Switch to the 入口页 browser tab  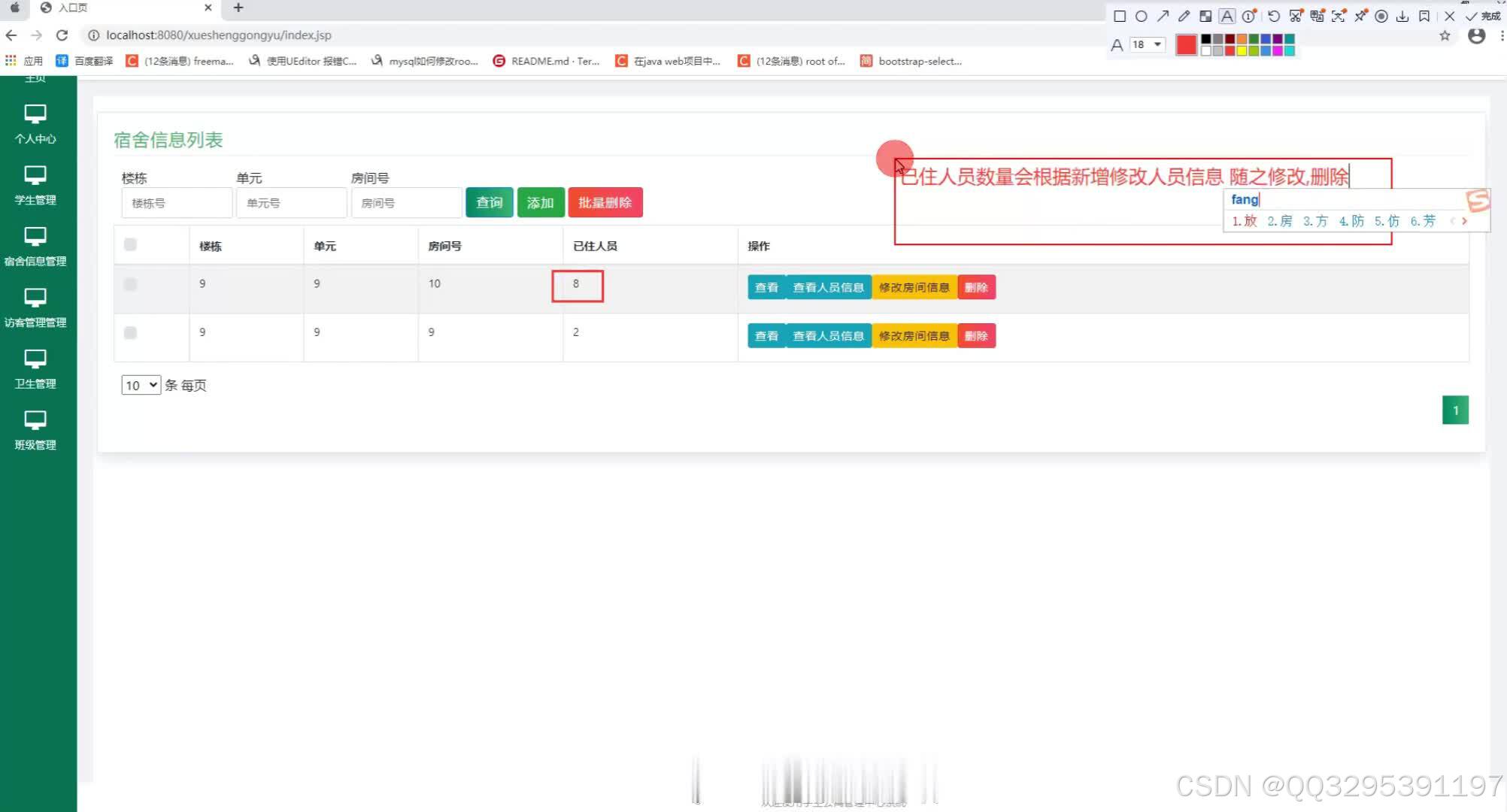[124, 8]
